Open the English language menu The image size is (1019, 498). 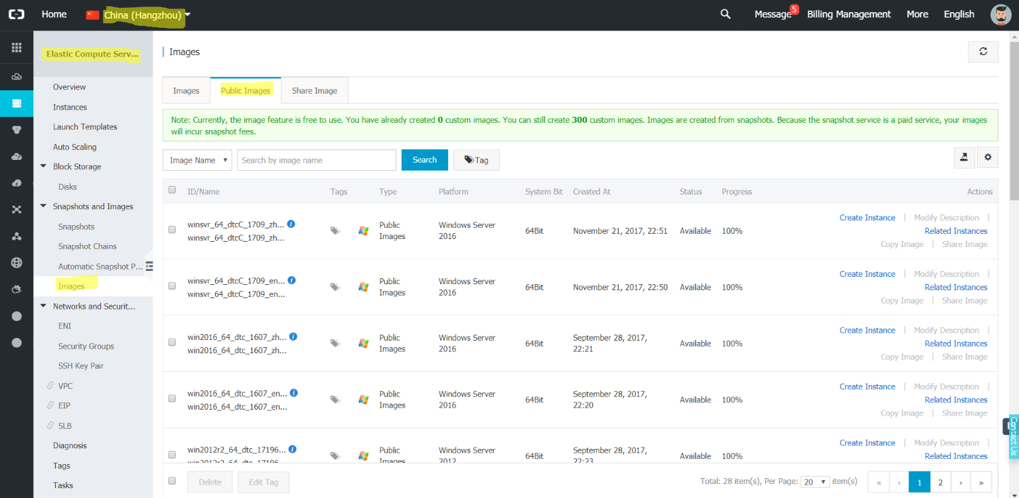point(959,14)
